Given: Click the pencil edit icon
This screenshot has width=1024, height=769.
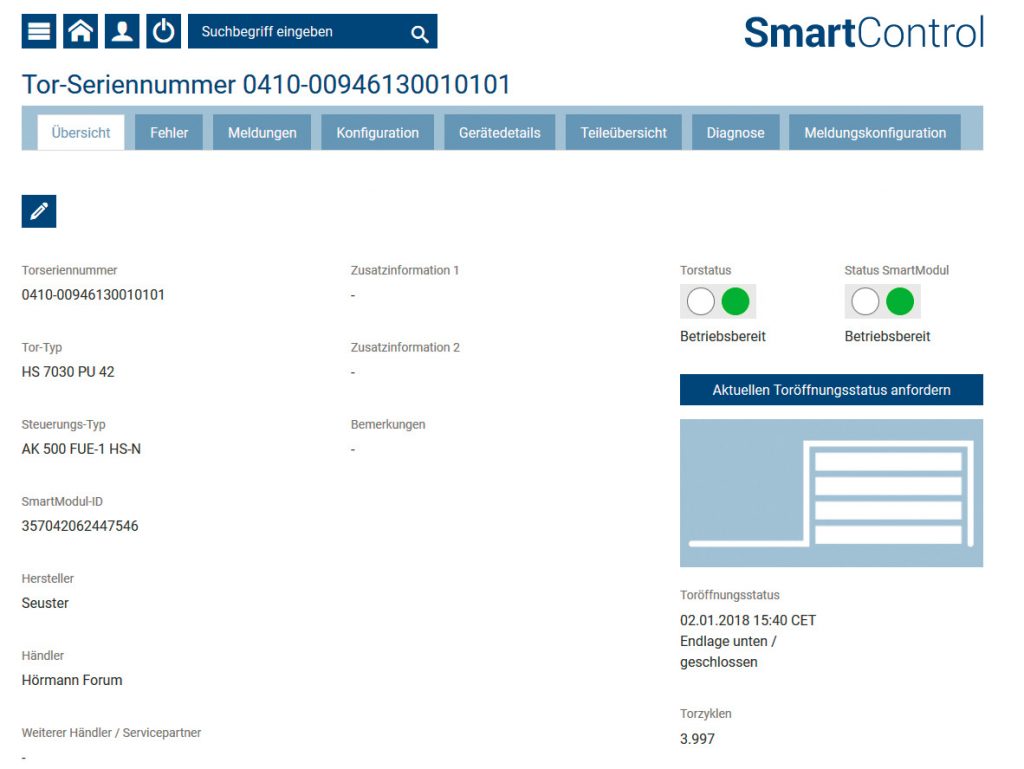Looking at the screenshot, I should (x=39, y=211).
